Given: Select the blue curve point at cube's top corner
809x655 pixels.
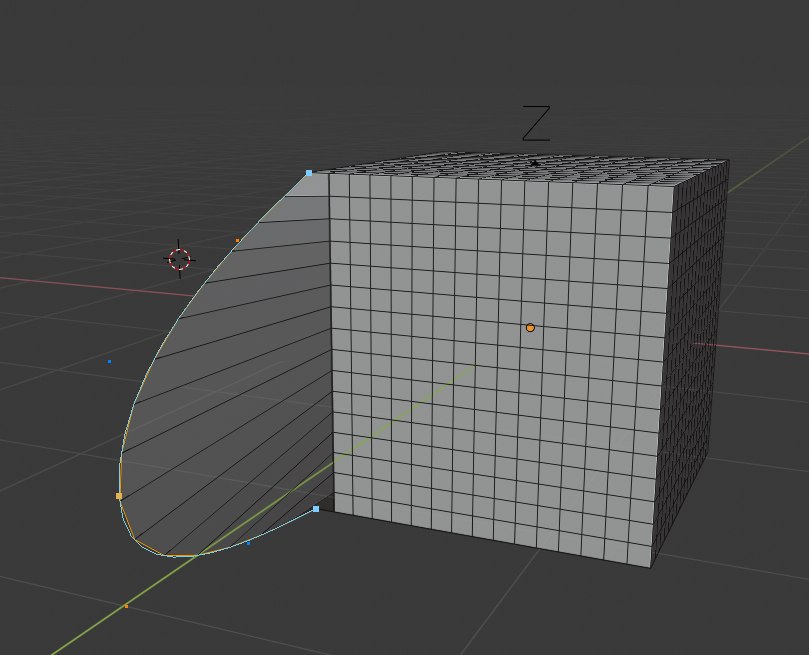Looking at the screenshot, I should click(309, 173).
